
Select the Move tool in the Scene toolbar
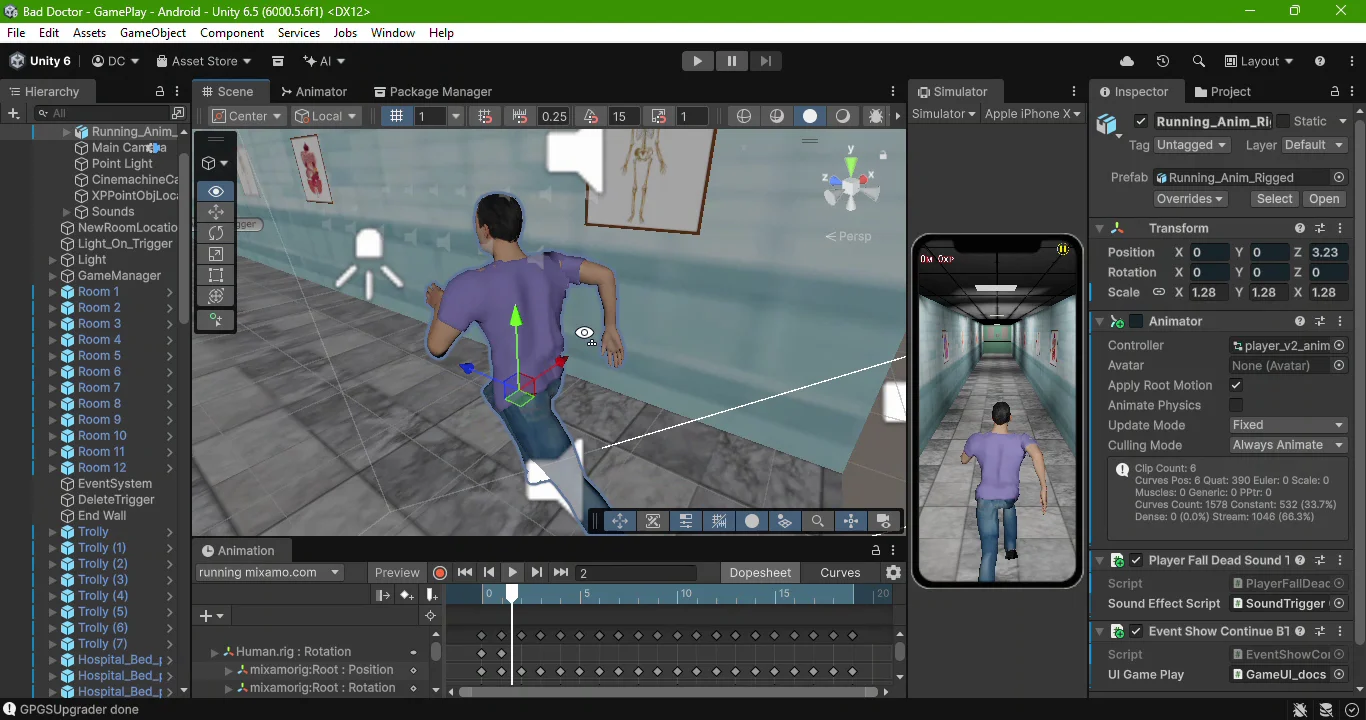(216, 212)
